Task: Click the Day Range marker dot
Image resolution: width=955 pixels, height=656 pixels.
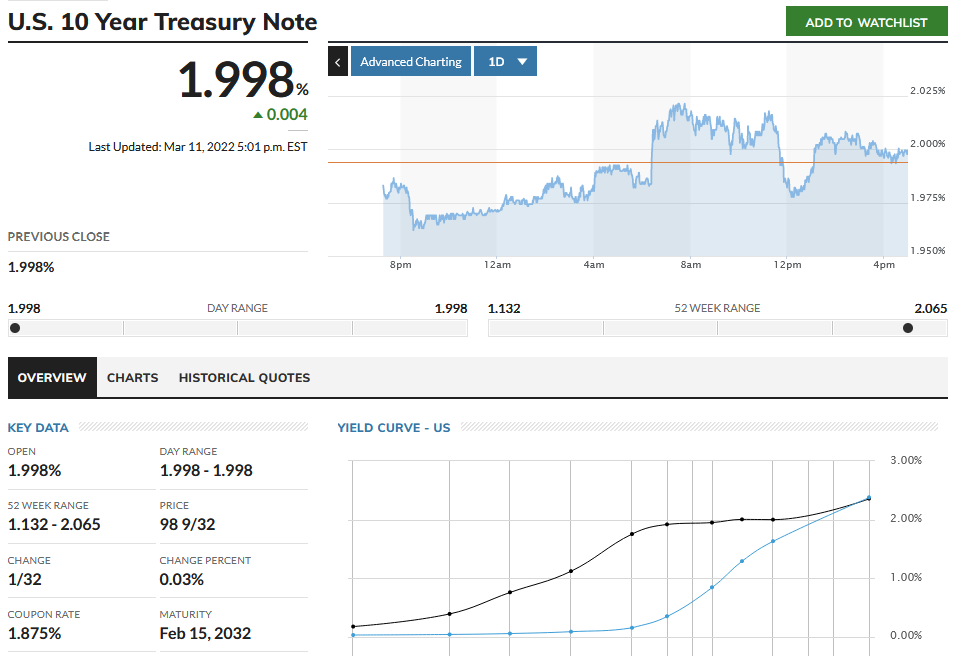Action: pyautogui.click(x=15, y=328)
